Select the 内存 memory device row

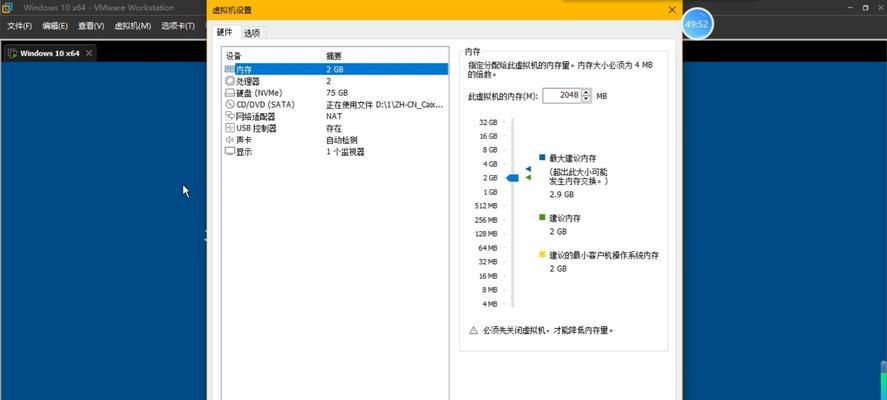[x=336, y=69]
